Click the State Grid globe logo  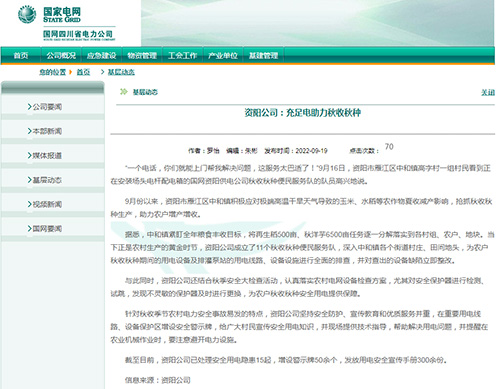tap(27, 15)
